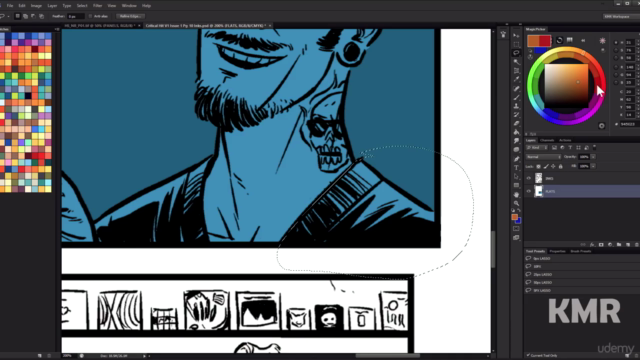640x360 pixels.
Task: Click the lock transparent pixels icon
Action: [538, 167]
